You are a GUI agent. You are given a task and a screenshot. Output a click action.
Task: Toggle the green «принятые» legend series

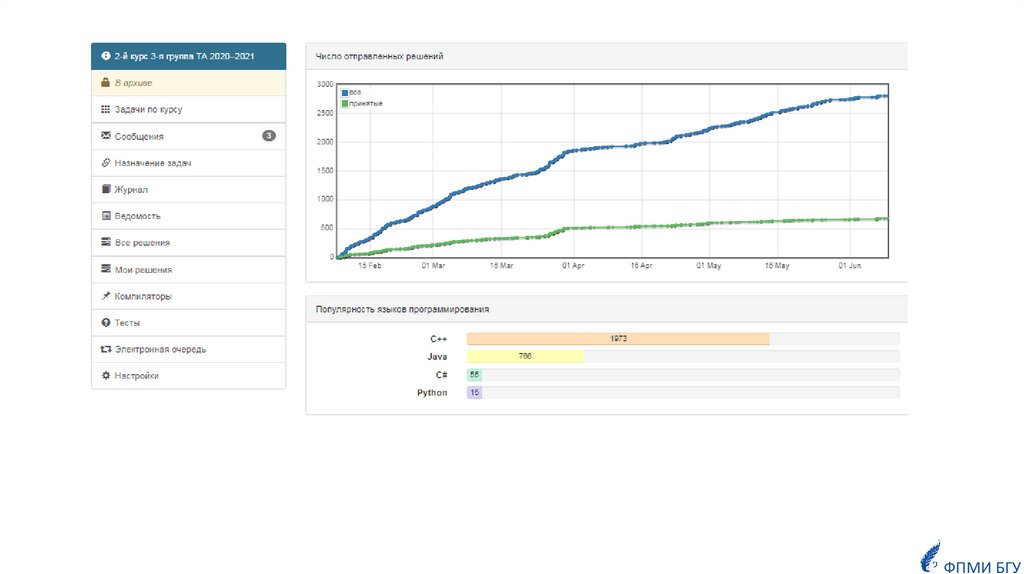362,103
